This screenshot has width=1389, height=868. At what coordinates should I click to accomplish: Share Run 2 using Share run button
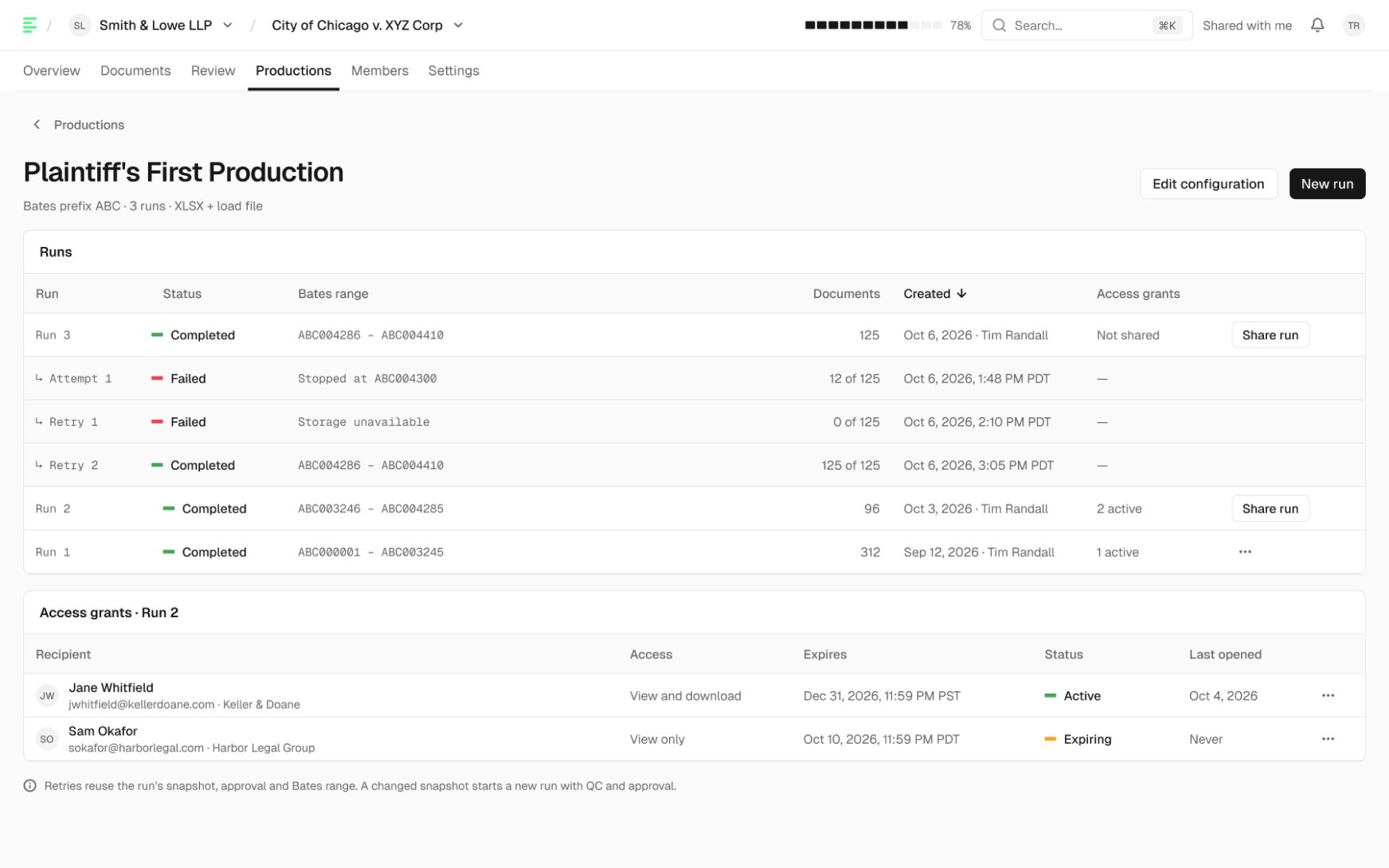click(1270, 509)
